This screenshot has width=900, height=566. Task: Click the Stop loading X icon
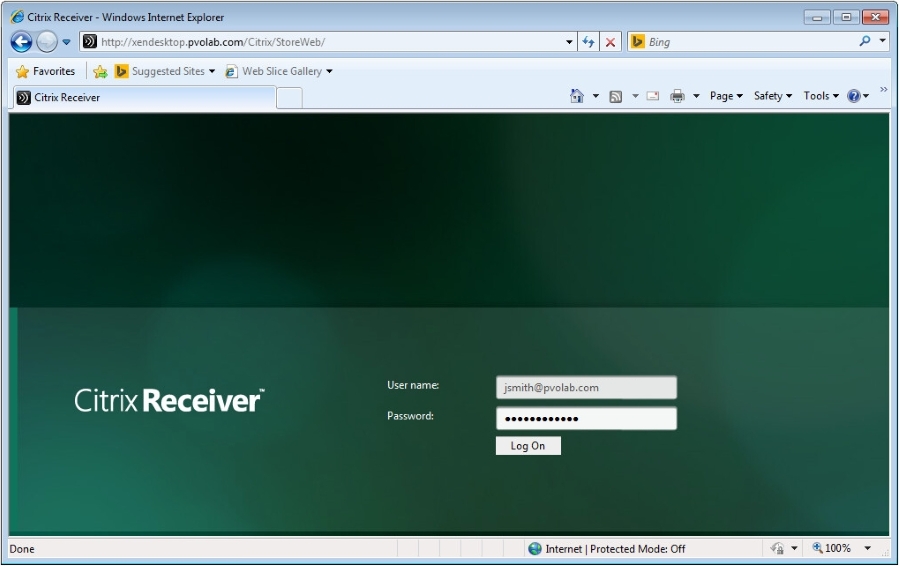point(610,42)
